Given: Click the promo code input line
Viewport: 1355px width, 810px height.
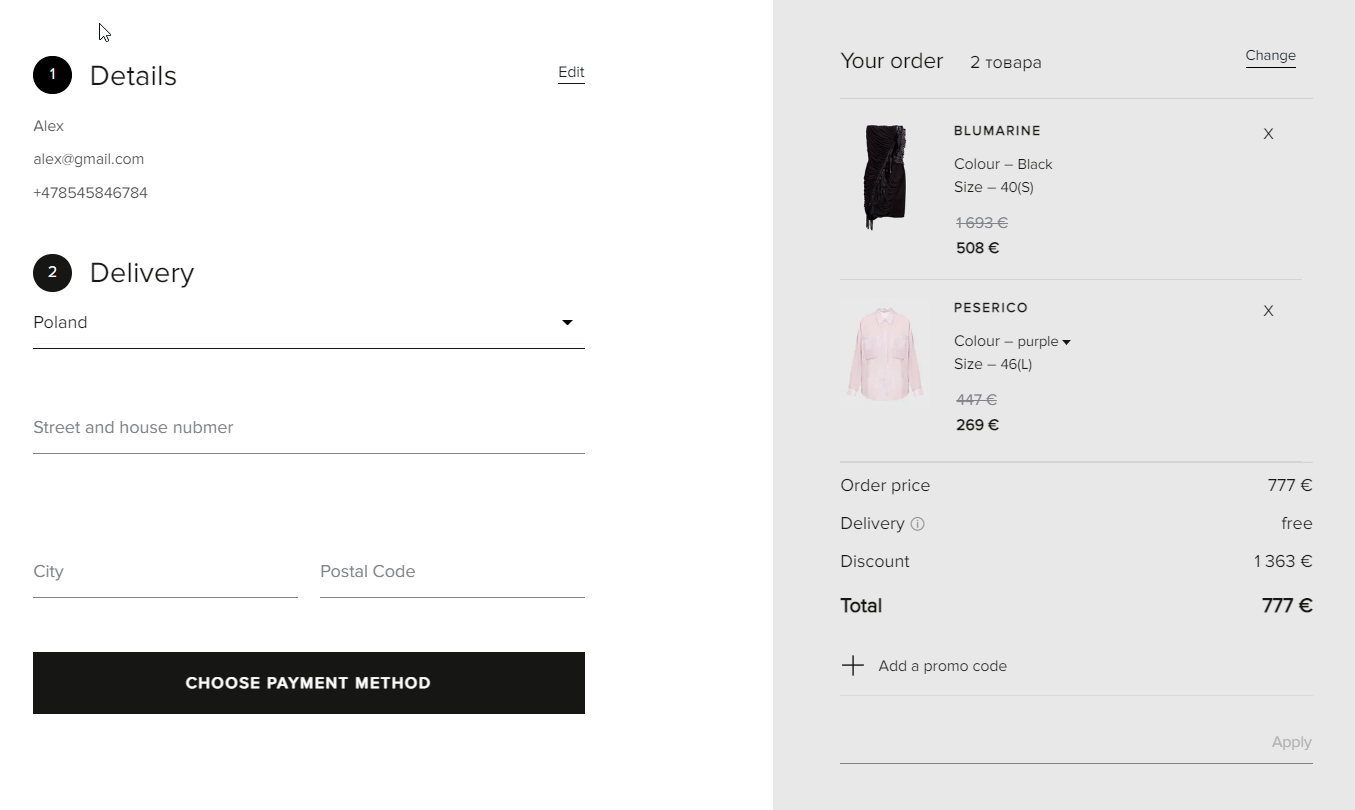Looking at the screenshot, I should coord(1050,743).
